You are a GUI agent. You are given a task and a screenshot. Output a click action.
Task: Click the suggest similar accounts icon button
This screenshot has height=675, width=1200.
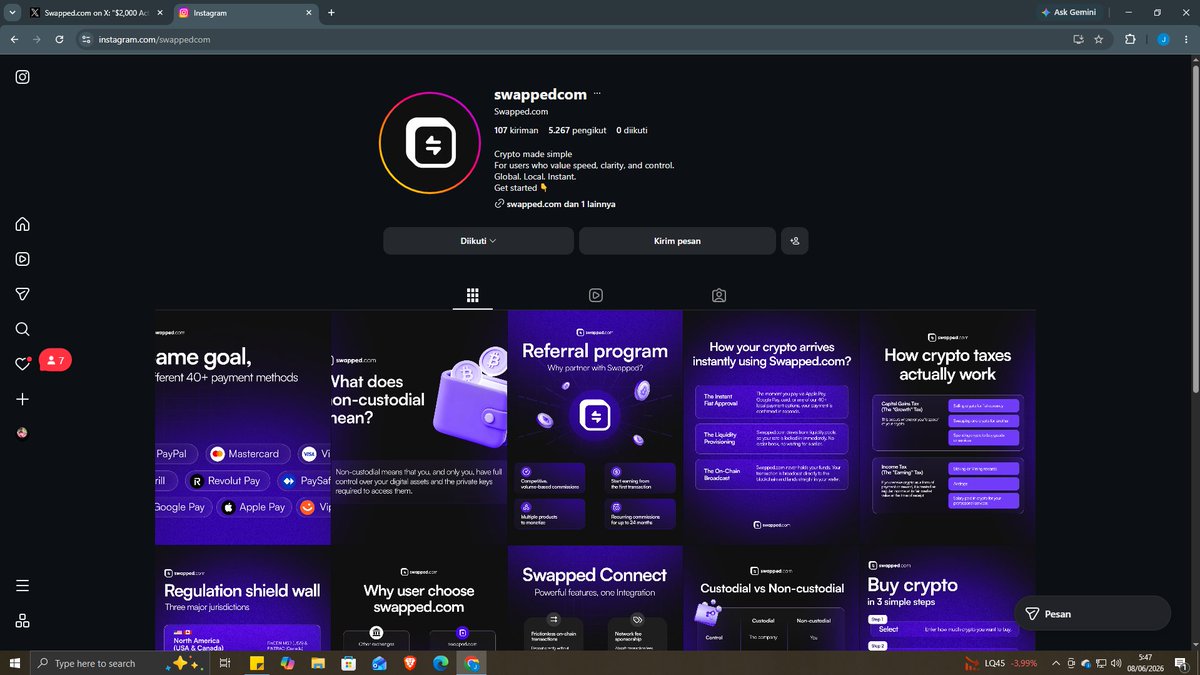795,241
